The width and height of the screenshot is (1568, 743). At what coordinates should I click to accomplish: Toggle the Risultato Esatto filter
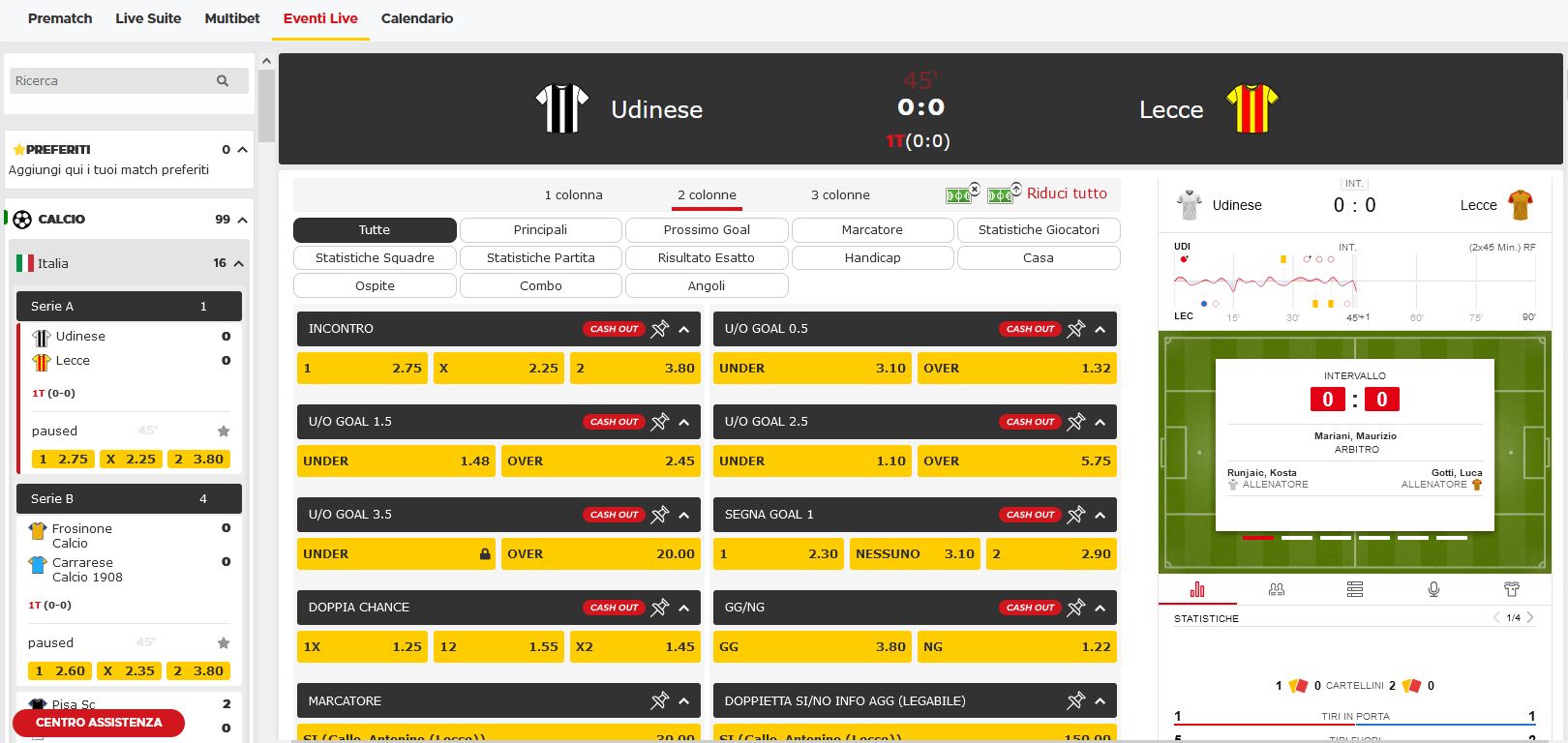707,258
